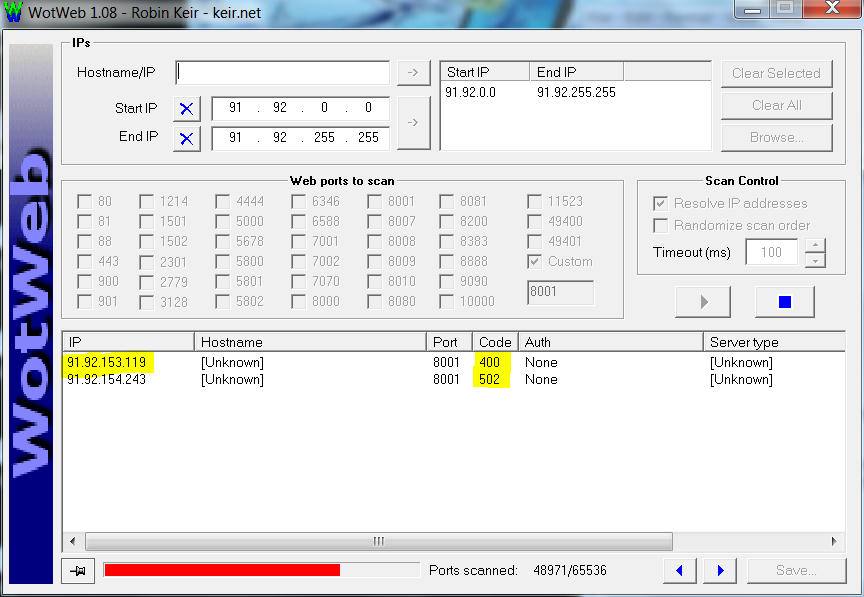Screen dimensions: 864x597
Task: Click the Timeout (ms) value field
Action: [x=771, y=252]
